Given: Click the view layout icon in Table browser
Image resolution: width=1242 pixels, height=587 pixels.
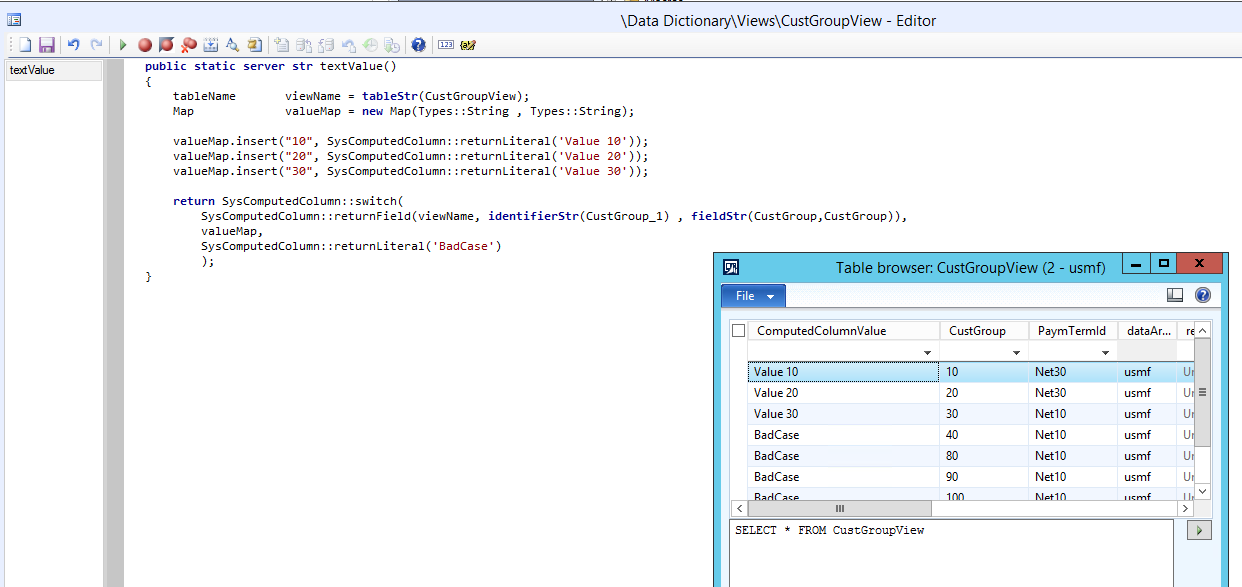Looking at the screenshot, I should point(1175,295).
